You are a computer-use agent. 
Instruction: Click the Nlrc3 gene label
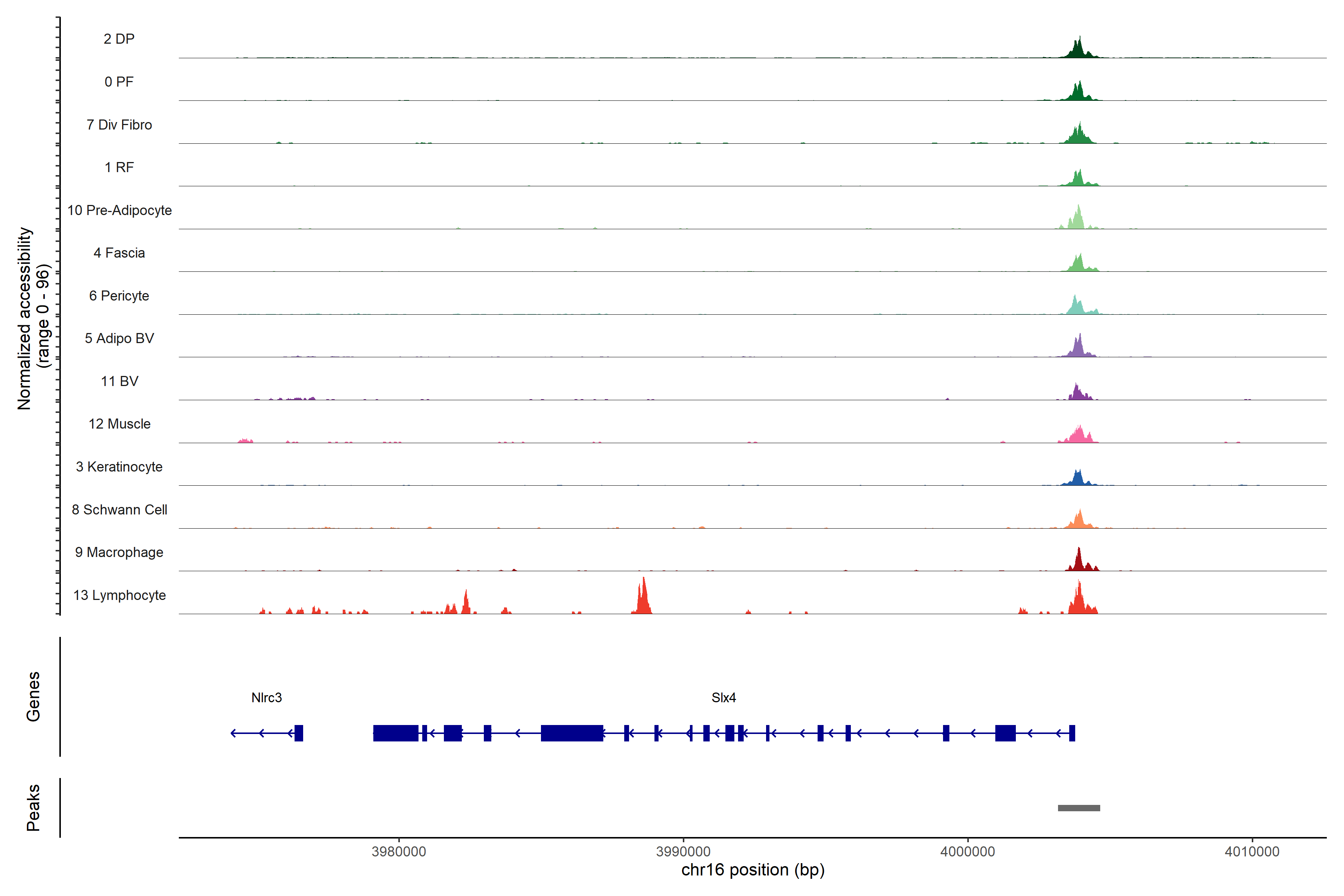(x=266, y=698)
